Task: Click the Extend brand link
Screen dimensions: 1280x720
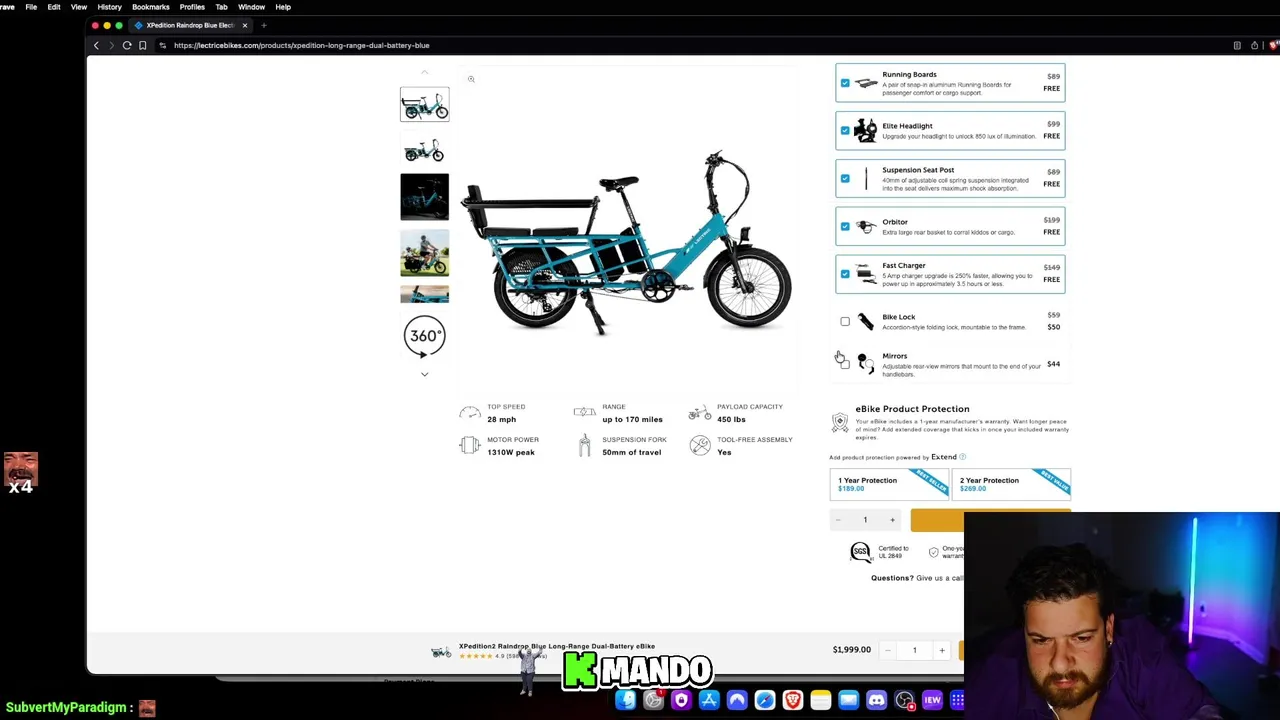Action: [x=944, y=457]
